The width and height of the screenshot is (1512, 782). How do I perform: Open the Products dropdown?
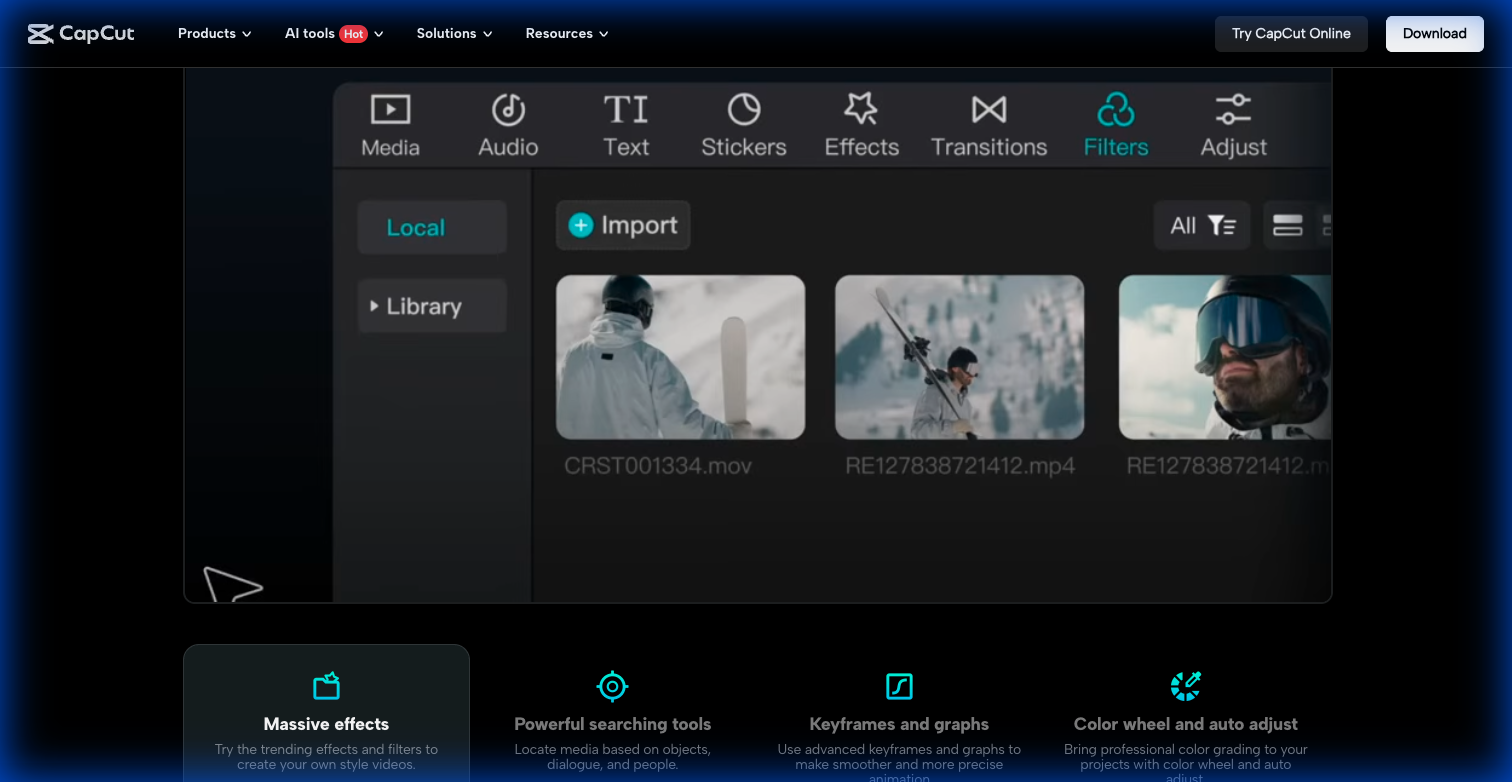213,33
